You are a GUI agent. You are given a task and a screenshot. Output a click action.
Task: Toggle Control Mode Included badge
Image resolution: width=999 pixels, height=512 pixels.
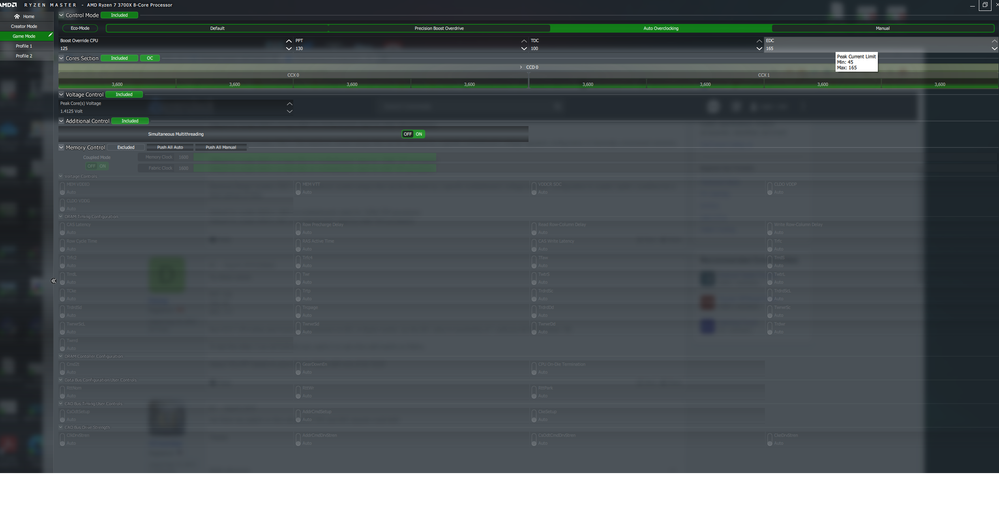(119, 15)
